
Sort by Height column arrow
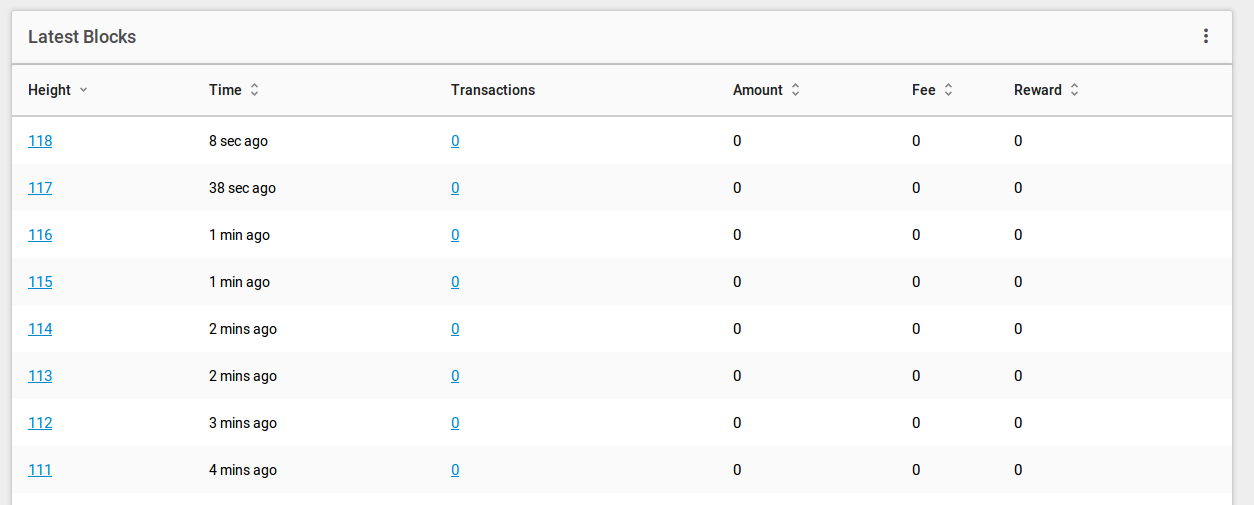point(83,90)
